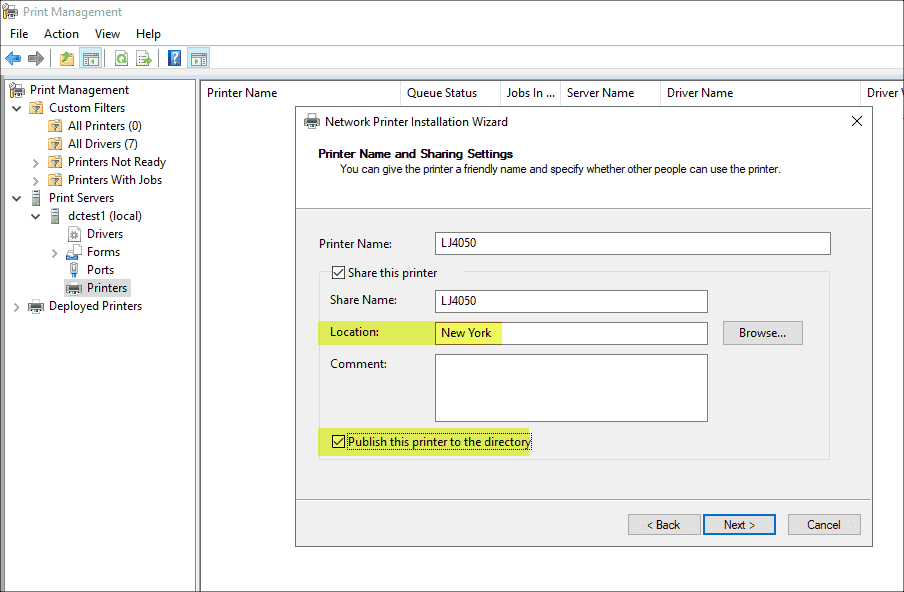Close the Network Printer Installation Wizard
The image size is (904, 592).
coord(857,121)
